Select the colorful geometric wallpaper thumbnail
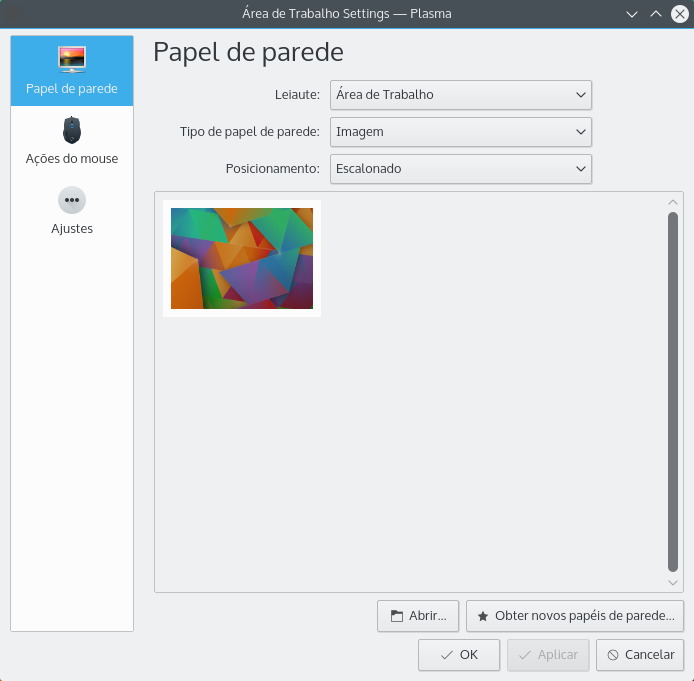Image resolution: width=694 pixels, height=681 pixels. tap(242, 258)
